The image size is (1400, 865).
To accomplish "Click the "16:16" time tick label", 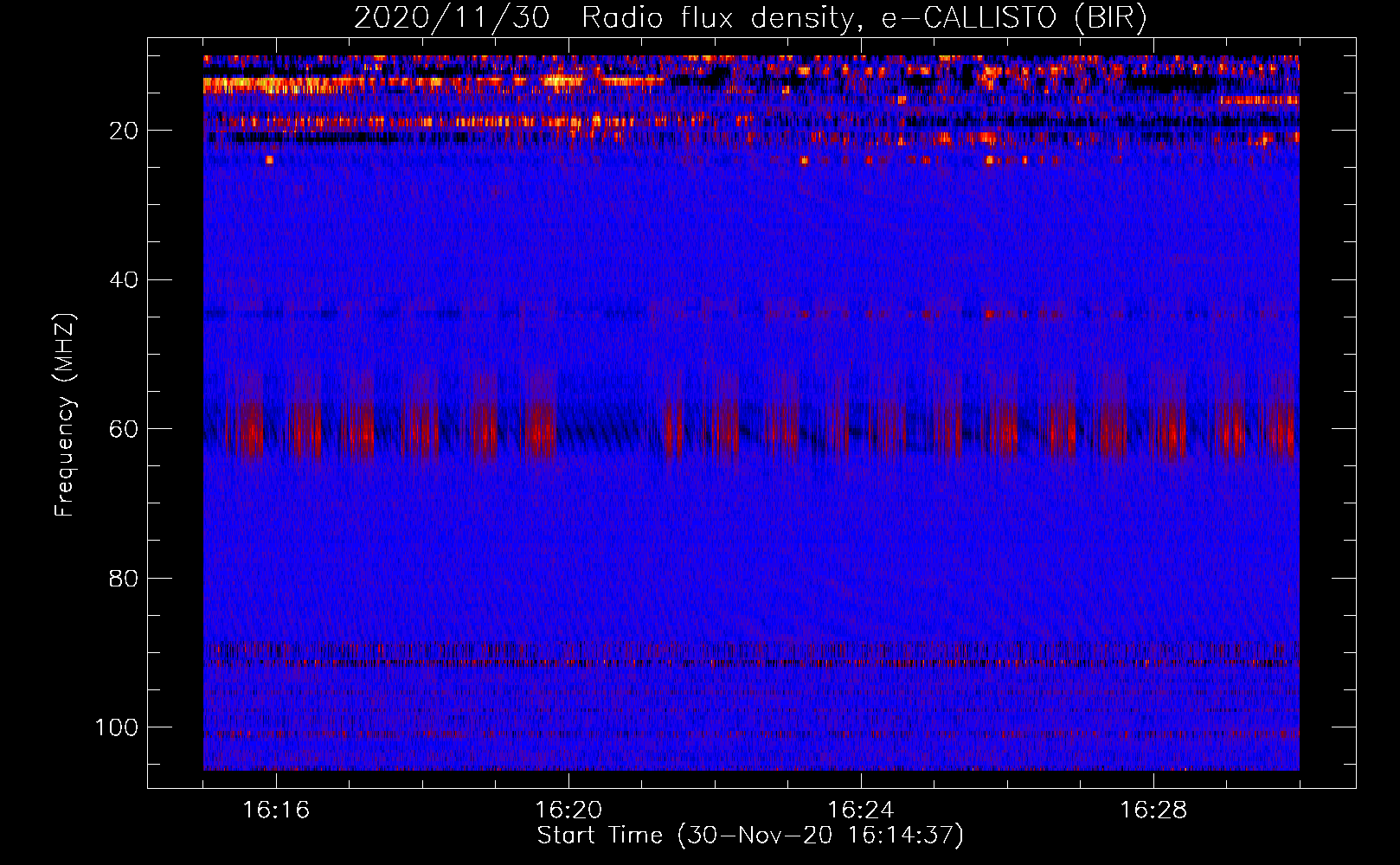I will click(276, 811).
